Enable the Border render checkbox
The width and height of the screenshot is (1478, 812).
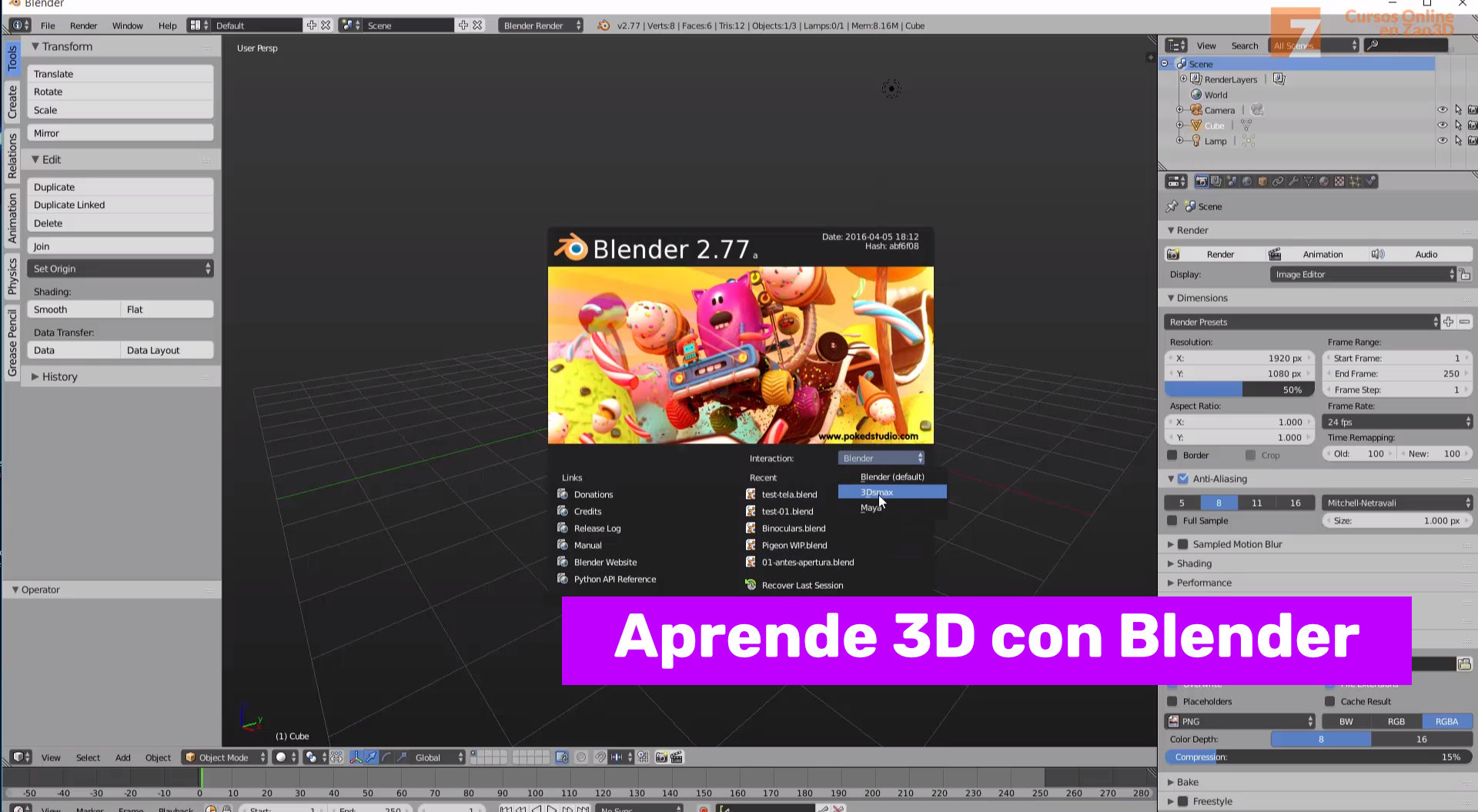(1172, 455)
